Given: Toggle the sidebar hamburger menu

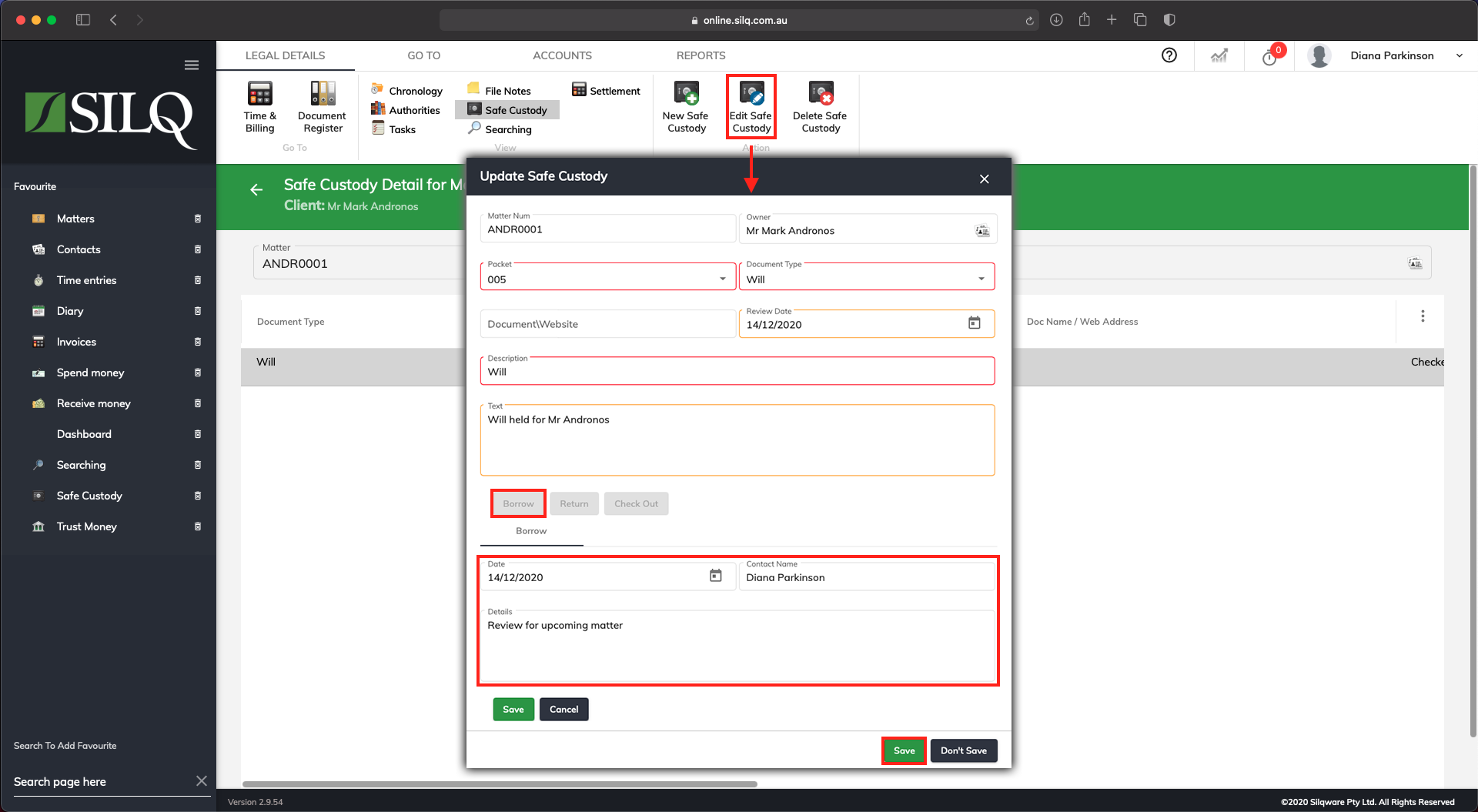Looking at the screenshot, I should [x=192, y=65].
